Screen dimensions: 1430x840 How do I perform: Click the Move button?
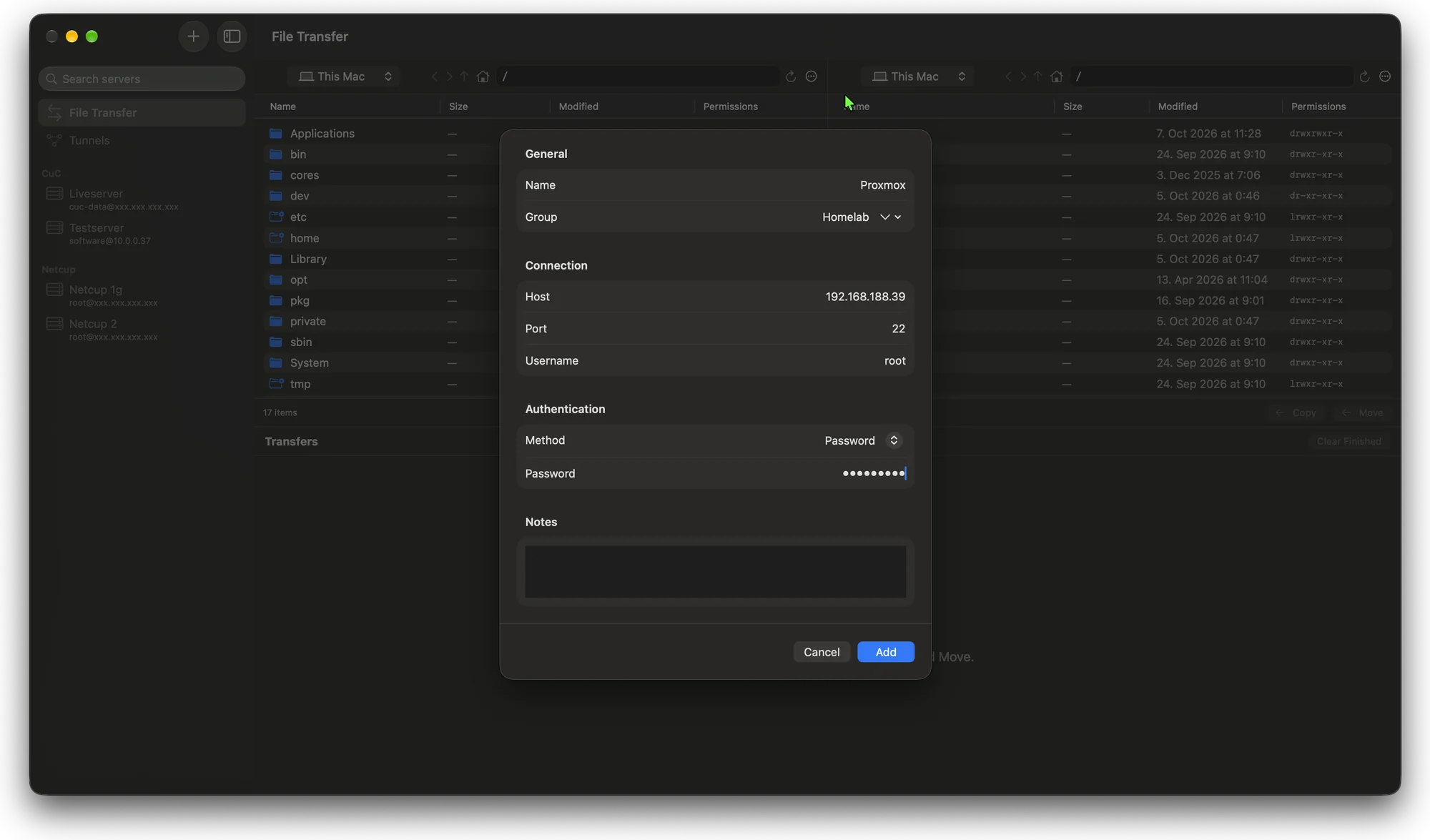[x=1364, y=413]
